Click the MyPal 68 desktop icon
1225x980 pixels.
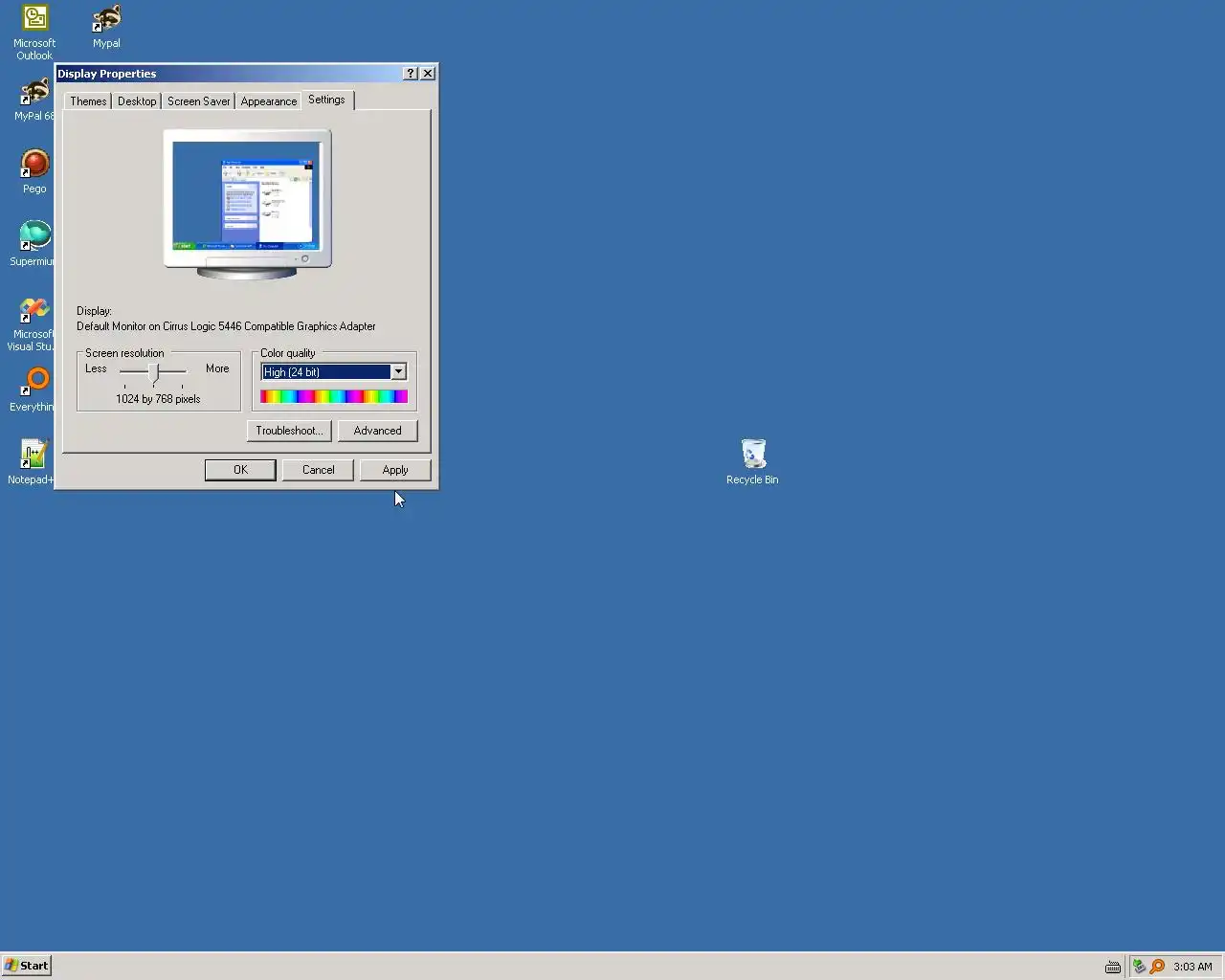pyautogui.click(x=34, y=100)
